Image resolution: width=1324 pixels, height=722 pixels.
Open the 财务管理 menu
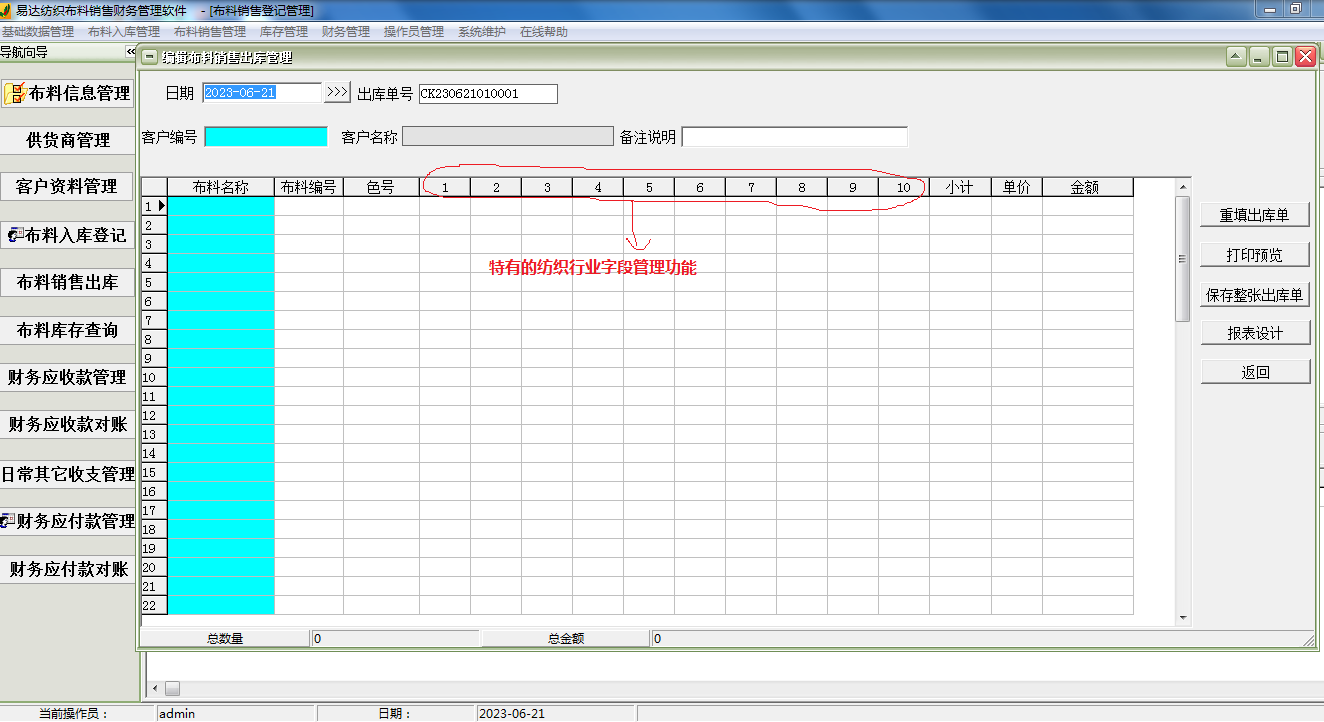345,31
